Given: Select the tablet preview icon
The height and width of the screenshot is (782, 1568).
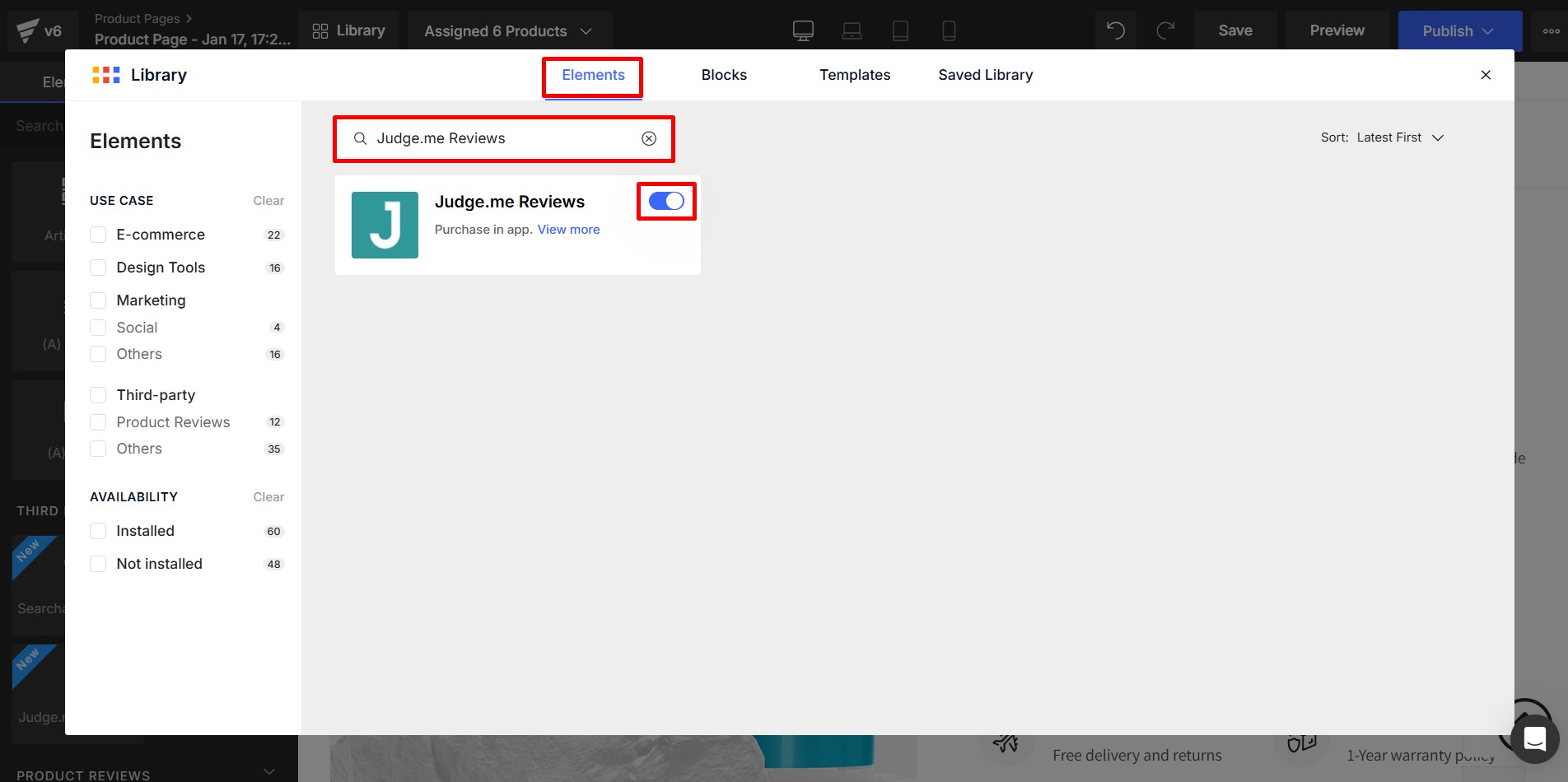Looking at the screenshot, I should pyautogui.click(x=900, y=31).
